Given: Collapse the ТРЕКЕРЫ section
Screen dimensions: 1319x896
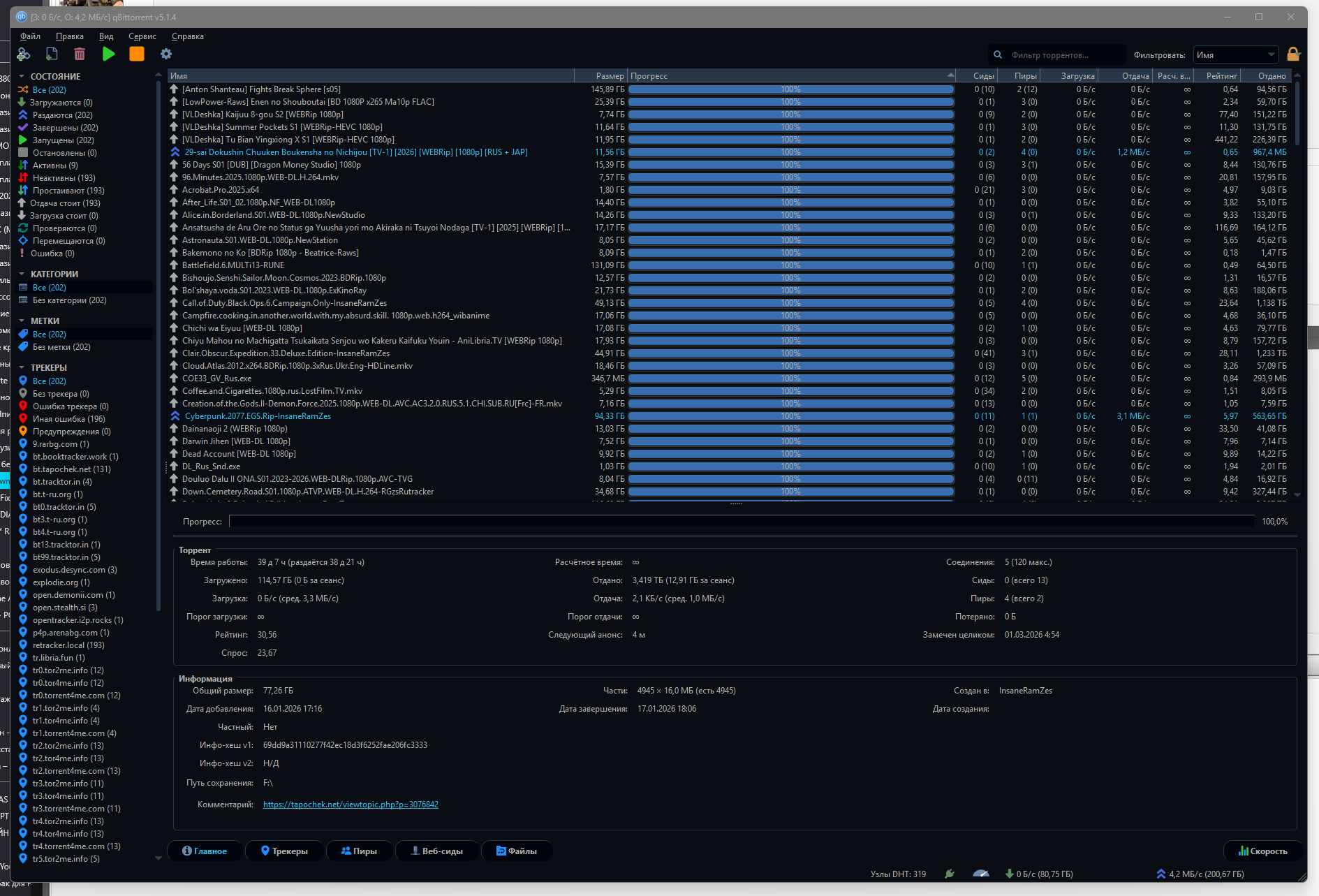Looking at the screenshot, I should point(22,368).
